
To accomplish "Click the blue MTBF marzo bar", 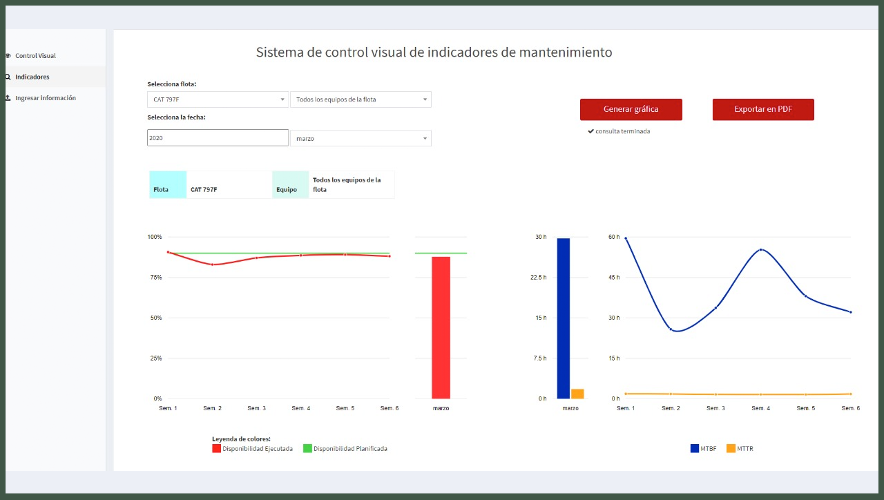I will pyautogui.click(x=563, y=318).
